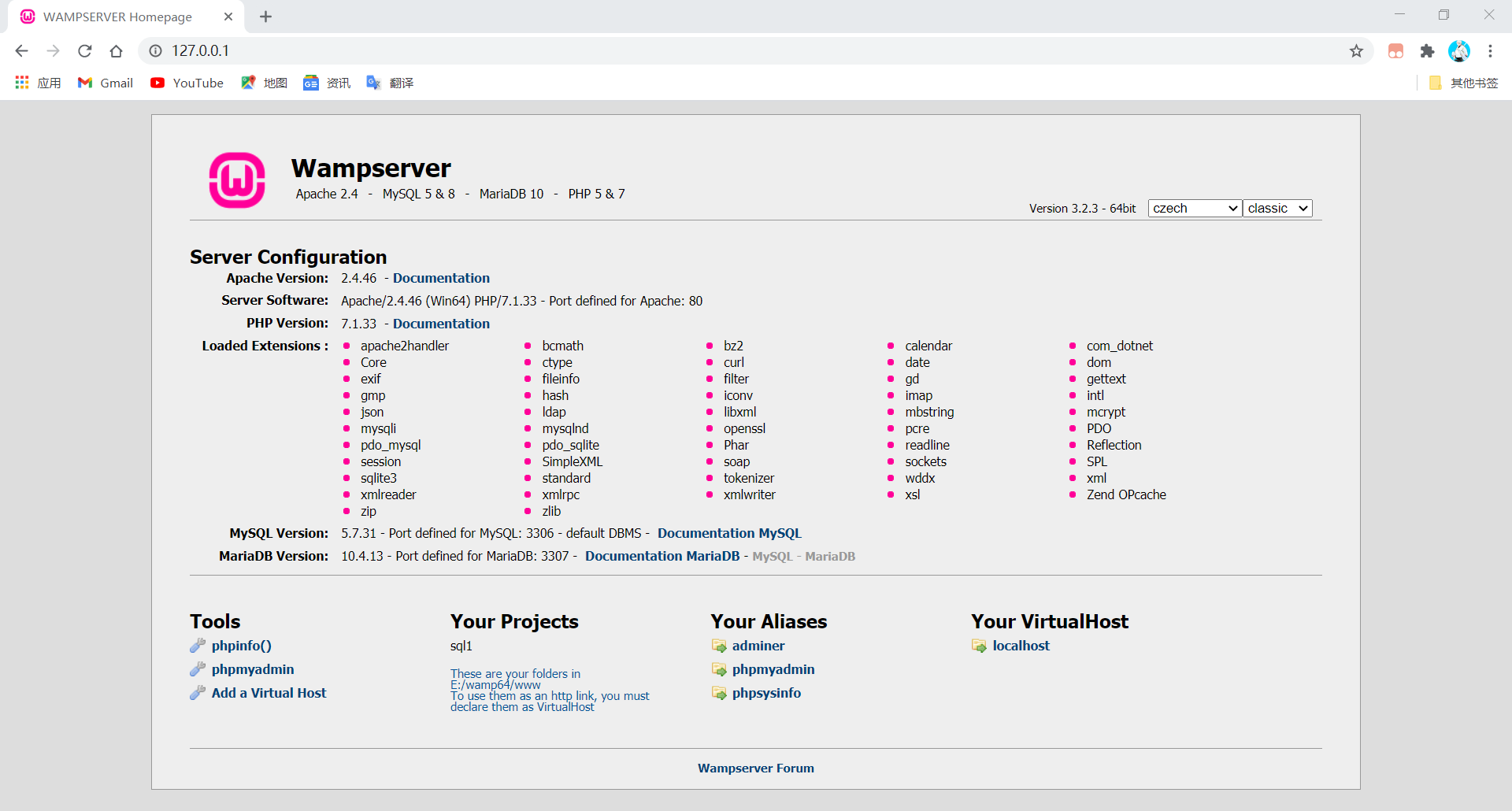Click the Zend OPcache extension entry
Screen dimensions: 1512x811
(1126, 494)
